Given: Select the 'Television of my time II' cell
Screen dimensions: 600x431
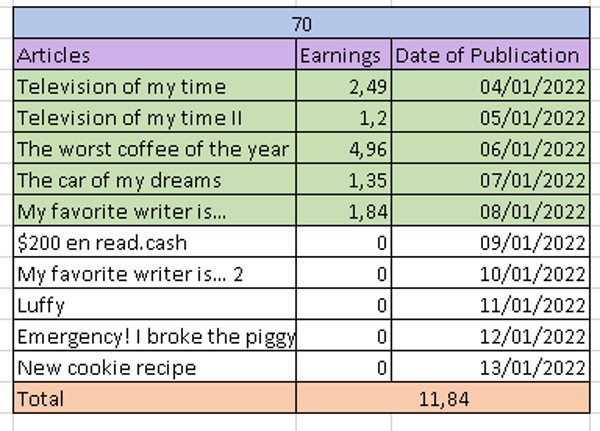Looking at the screenshot, I should point(155,117).
